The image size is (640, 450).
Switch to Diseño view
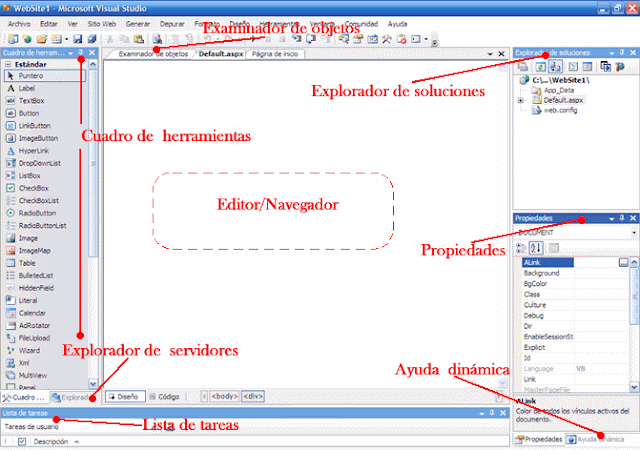coord(125,397)
